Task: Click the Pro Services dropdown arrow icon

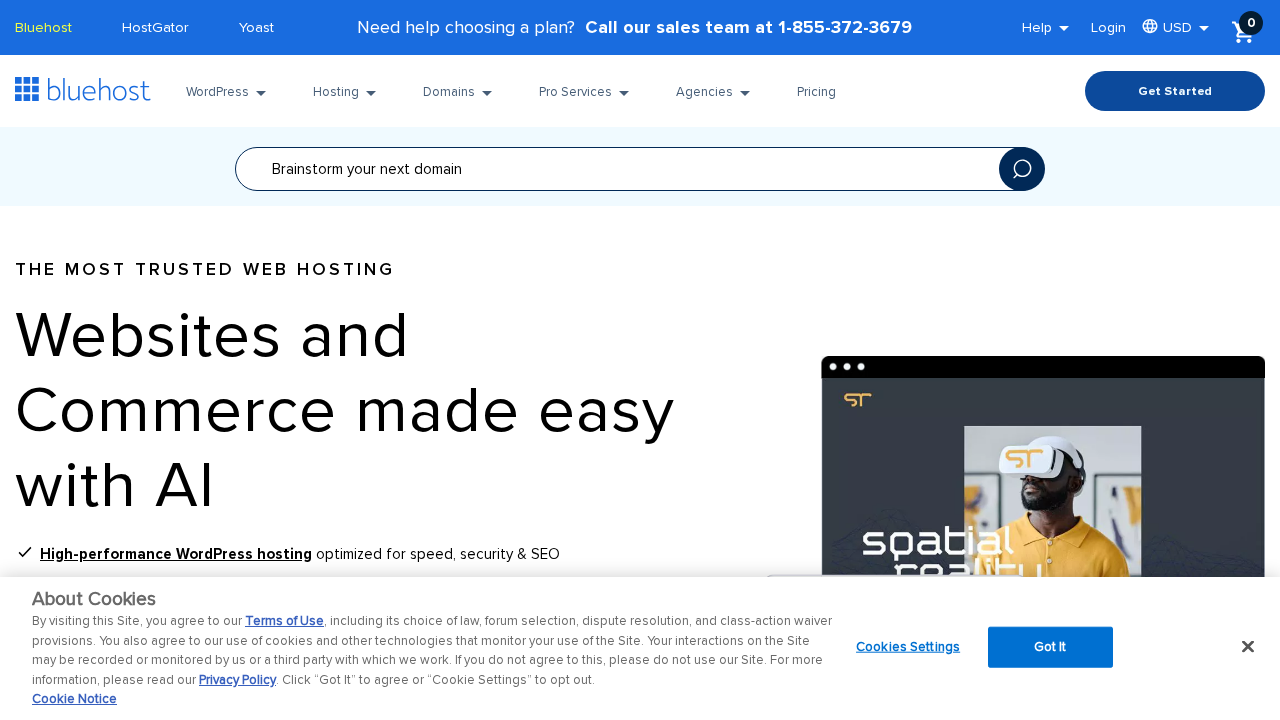Action: (623, 90)
